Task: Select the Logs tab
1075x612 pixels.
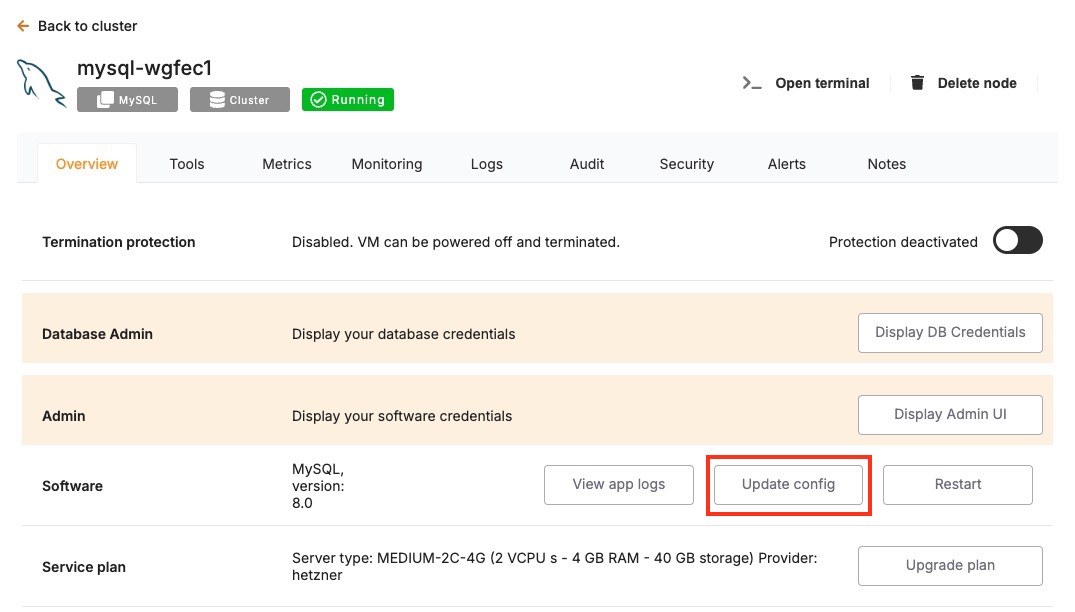Action: tap(487, 164)
